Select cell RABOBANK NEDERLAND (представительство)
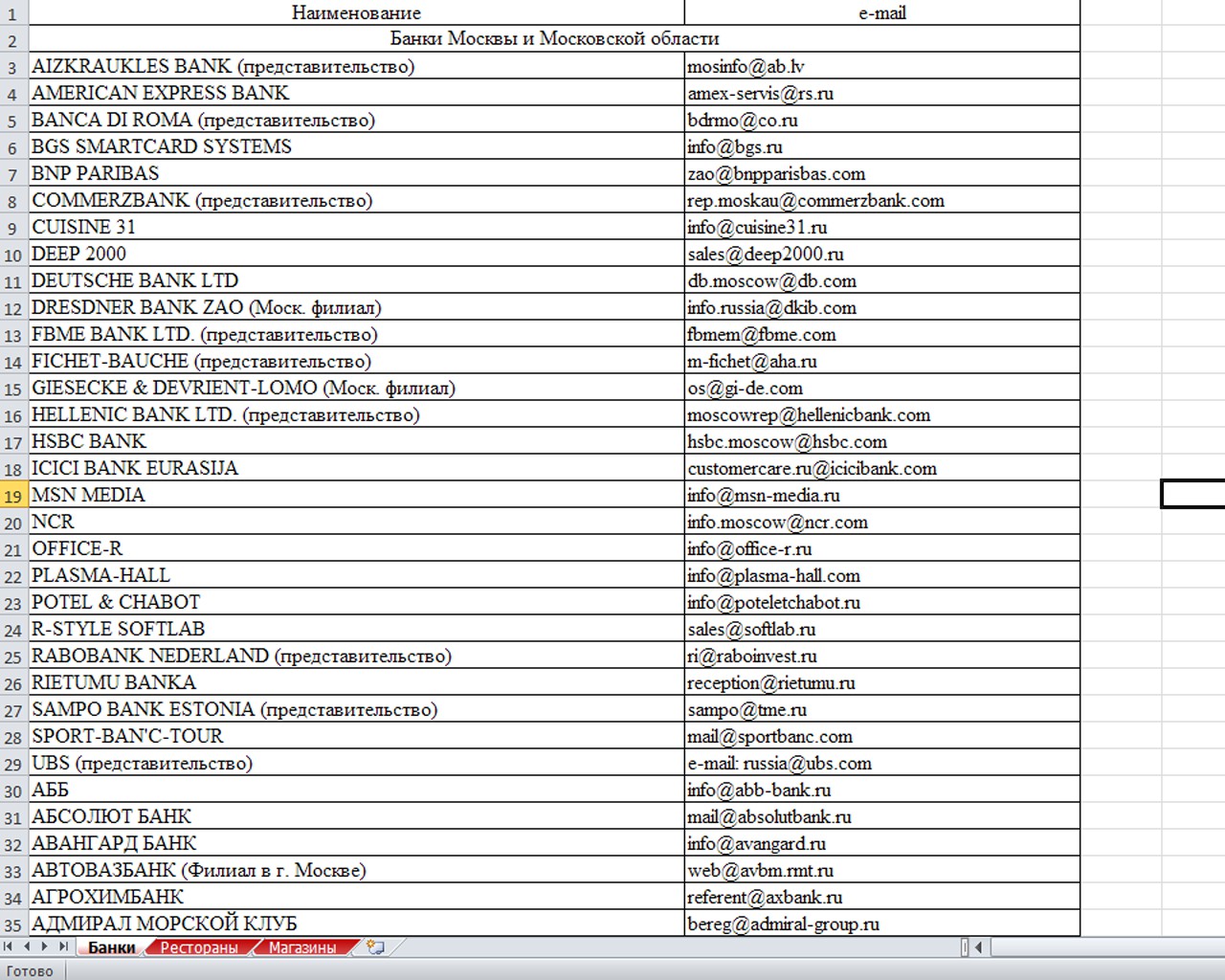This screenshot has height=980, width=1225. 356,656
